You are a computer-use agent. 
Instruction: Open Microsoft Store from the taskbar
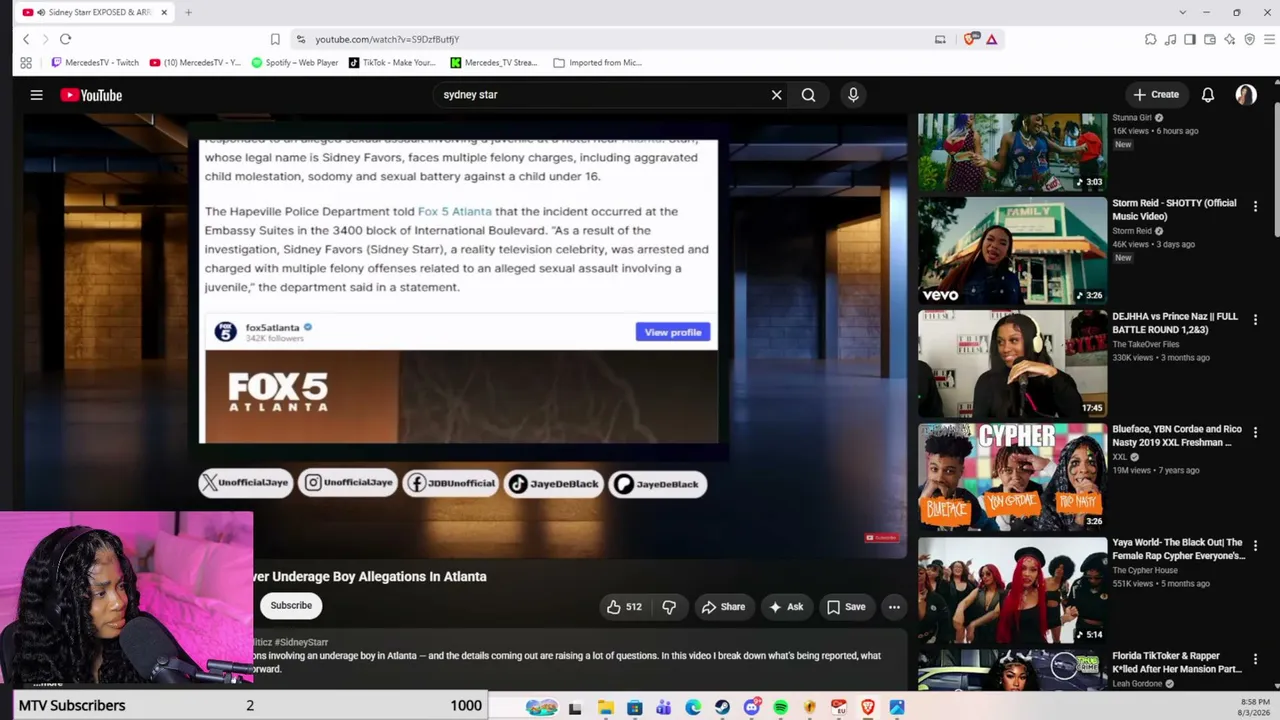[x=635, y=708]
